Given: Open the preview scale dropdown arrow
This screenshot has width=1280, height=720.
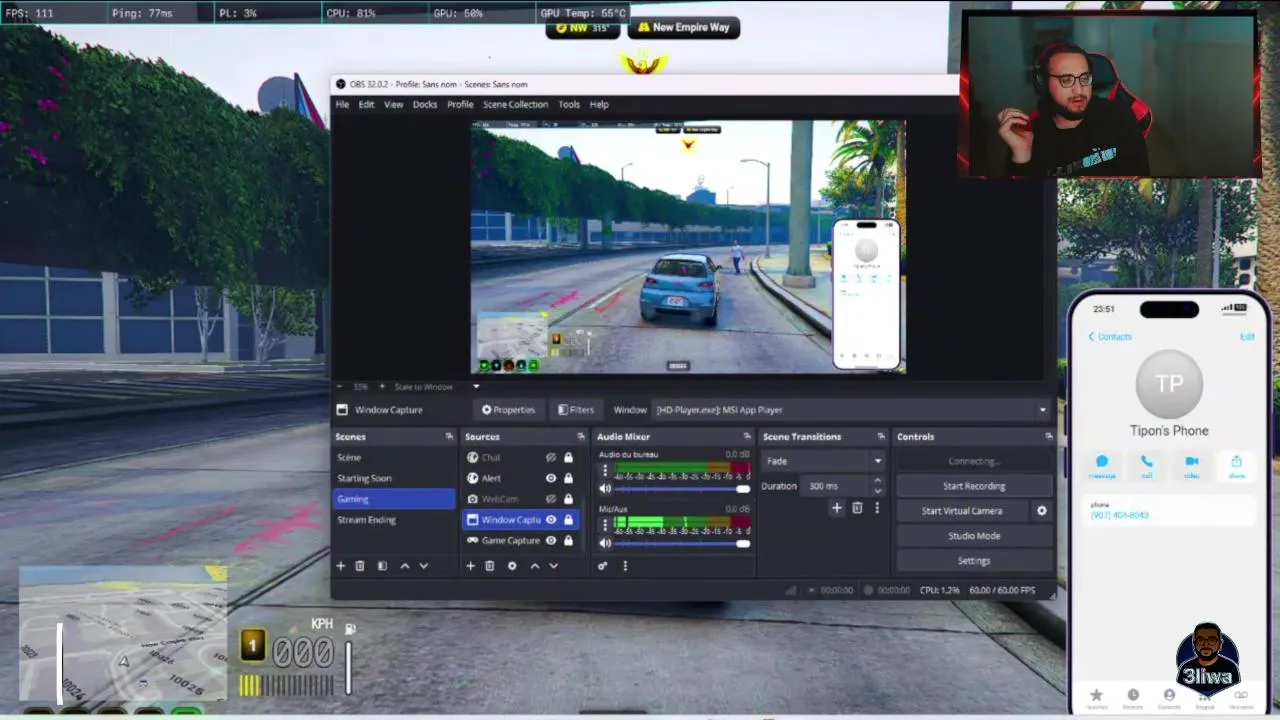Looking at the screenshot, I should coord(476,387).
